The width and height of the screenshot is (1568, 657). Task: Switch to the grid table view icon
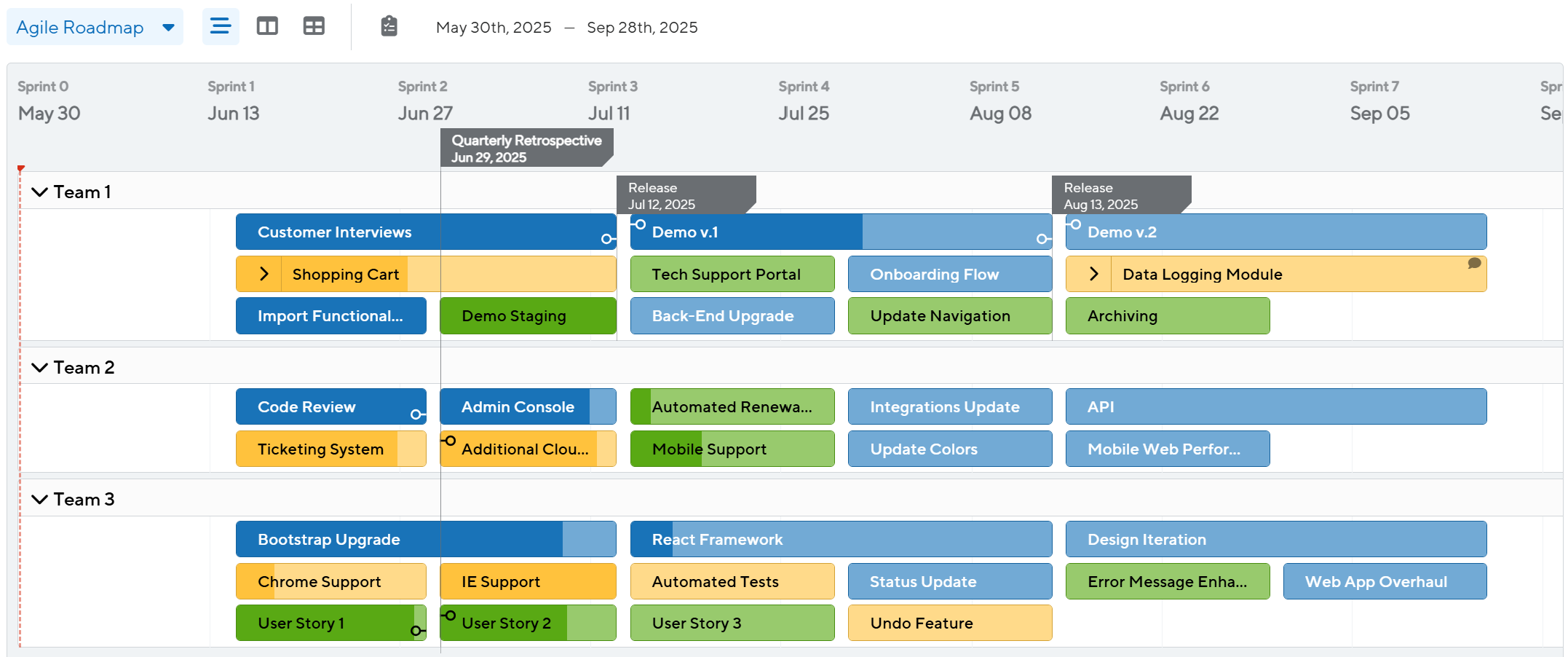click(x=314, y=27)
